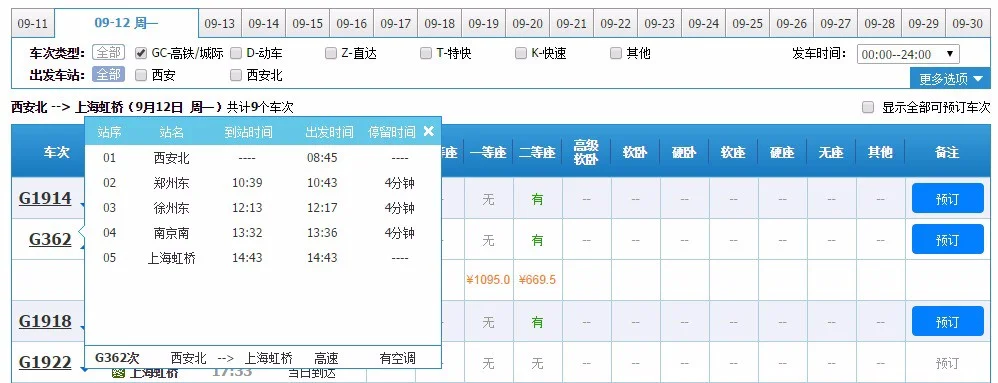The image size is (998, 383).
Task: Check the 西安北 departure station checkbox
Action: 235,75
